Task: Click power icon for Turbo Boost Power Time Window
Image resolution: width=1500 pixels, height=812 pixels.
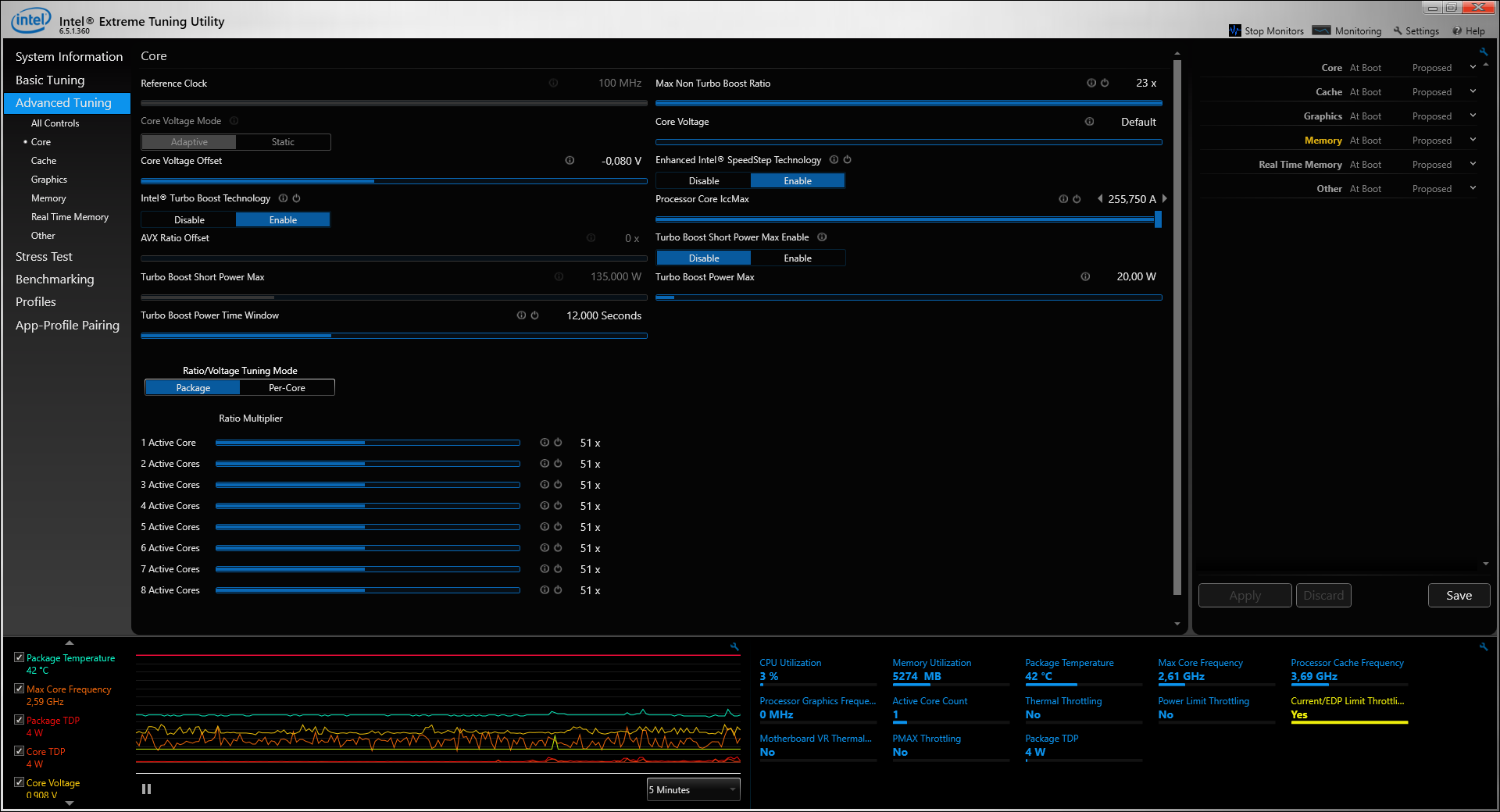Action: 534,315
